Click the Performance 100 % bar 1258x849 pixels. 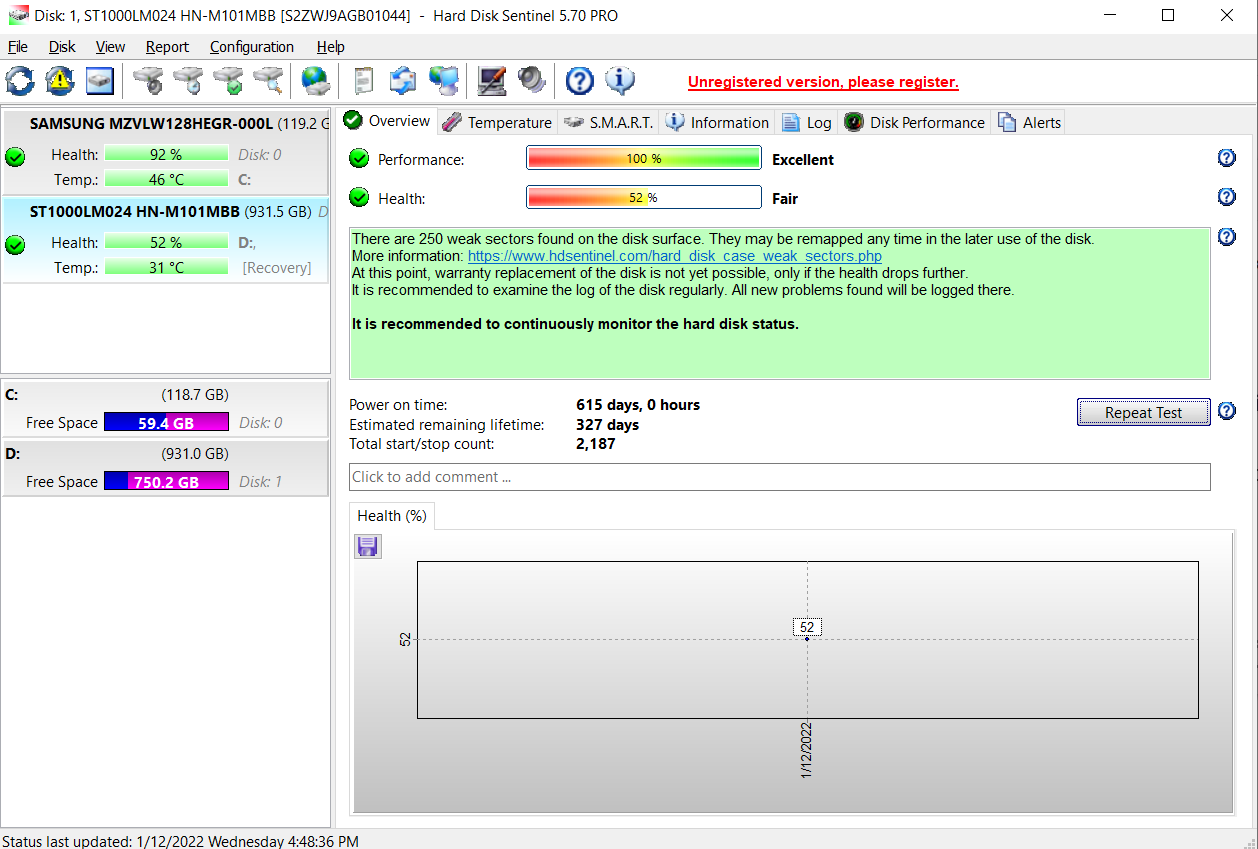click(643, 159)
